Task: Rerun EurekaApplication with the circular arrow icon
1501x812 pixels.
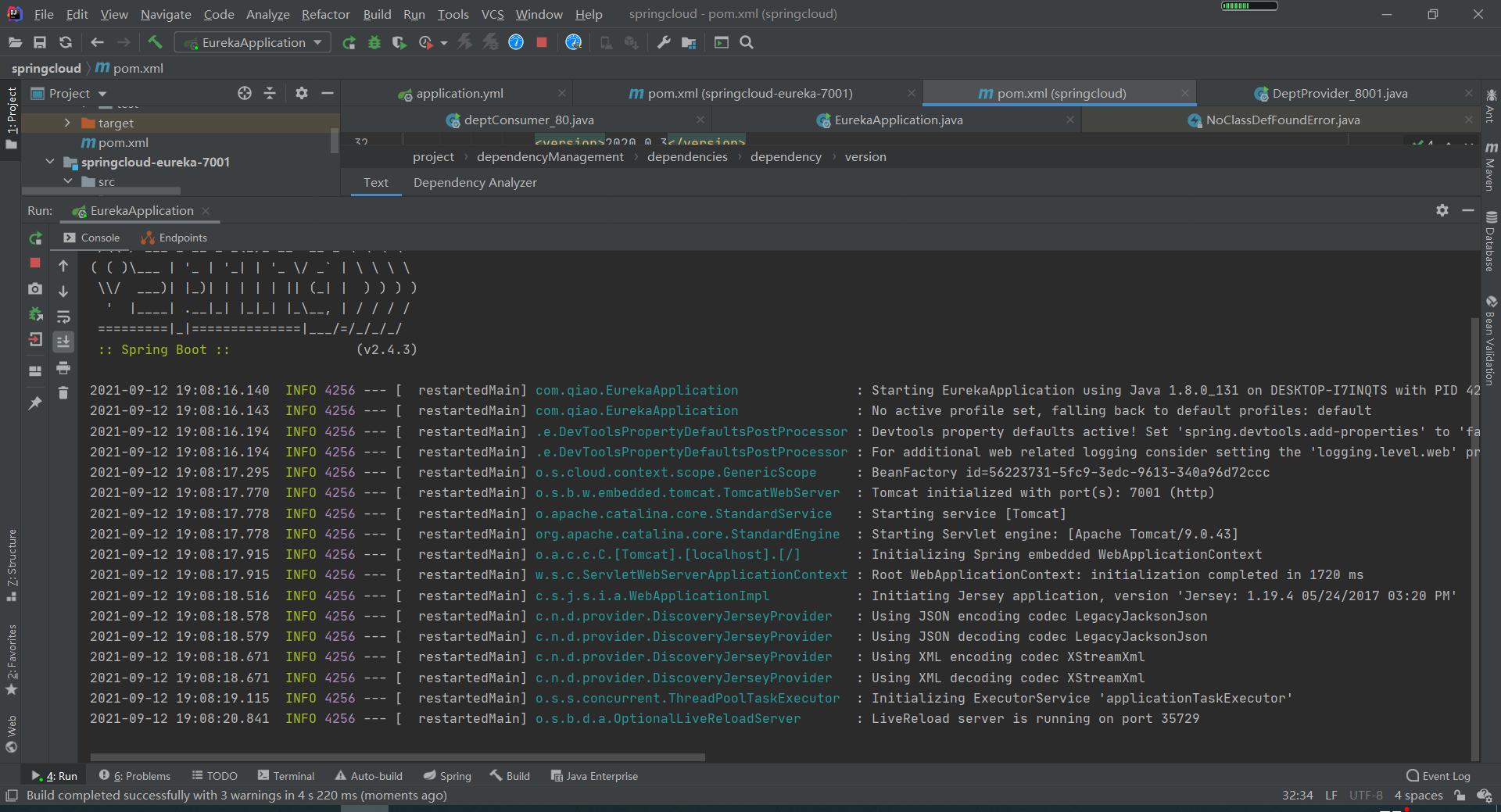Action: (35, 238)
